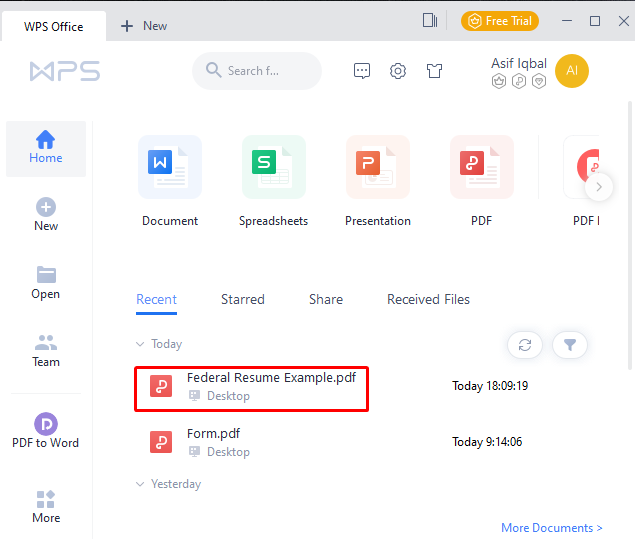Click the shield heart badge under Asif Iqbal
This screenshot has height=558, width=635.
[x=539, y=81]
